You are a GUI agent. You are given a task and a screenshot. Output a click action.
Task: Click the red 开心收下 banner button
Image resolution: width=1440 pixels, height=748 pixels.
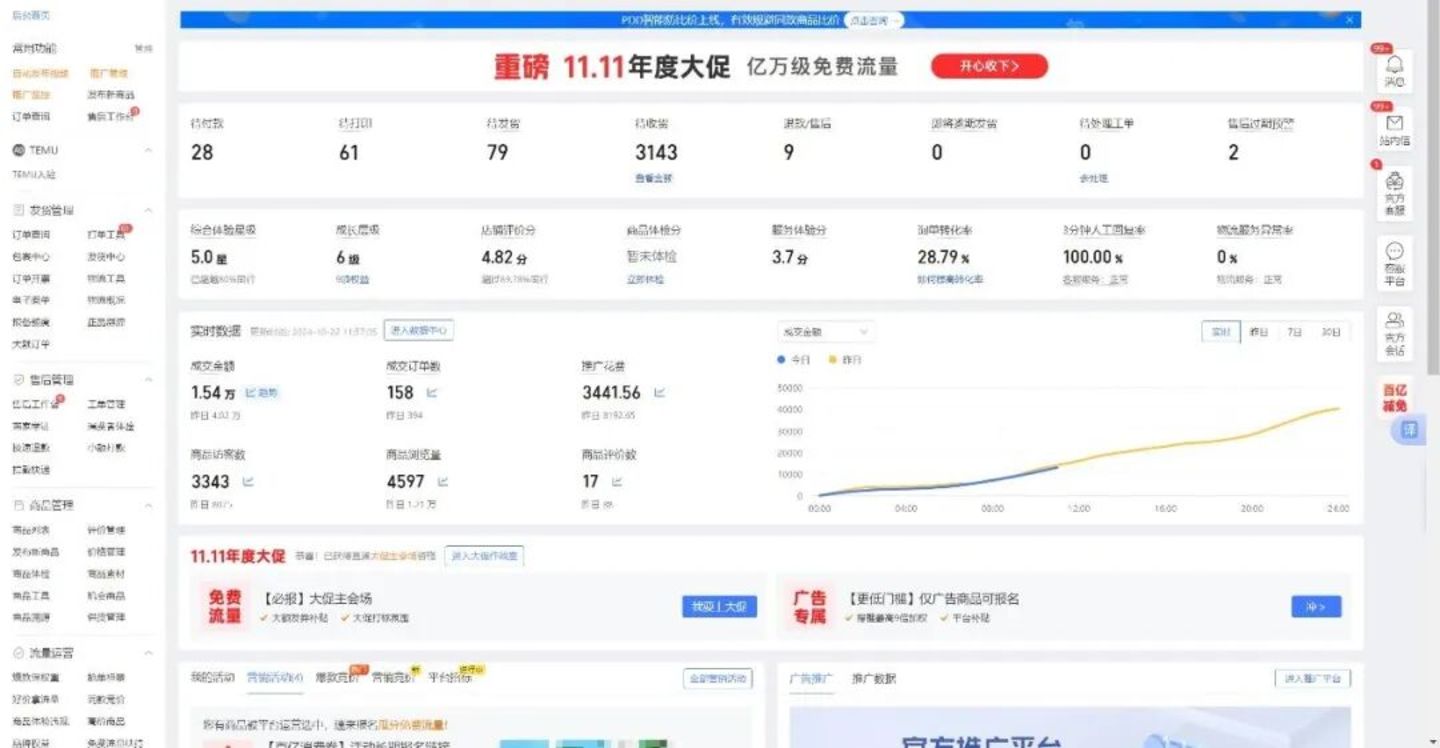989,67
